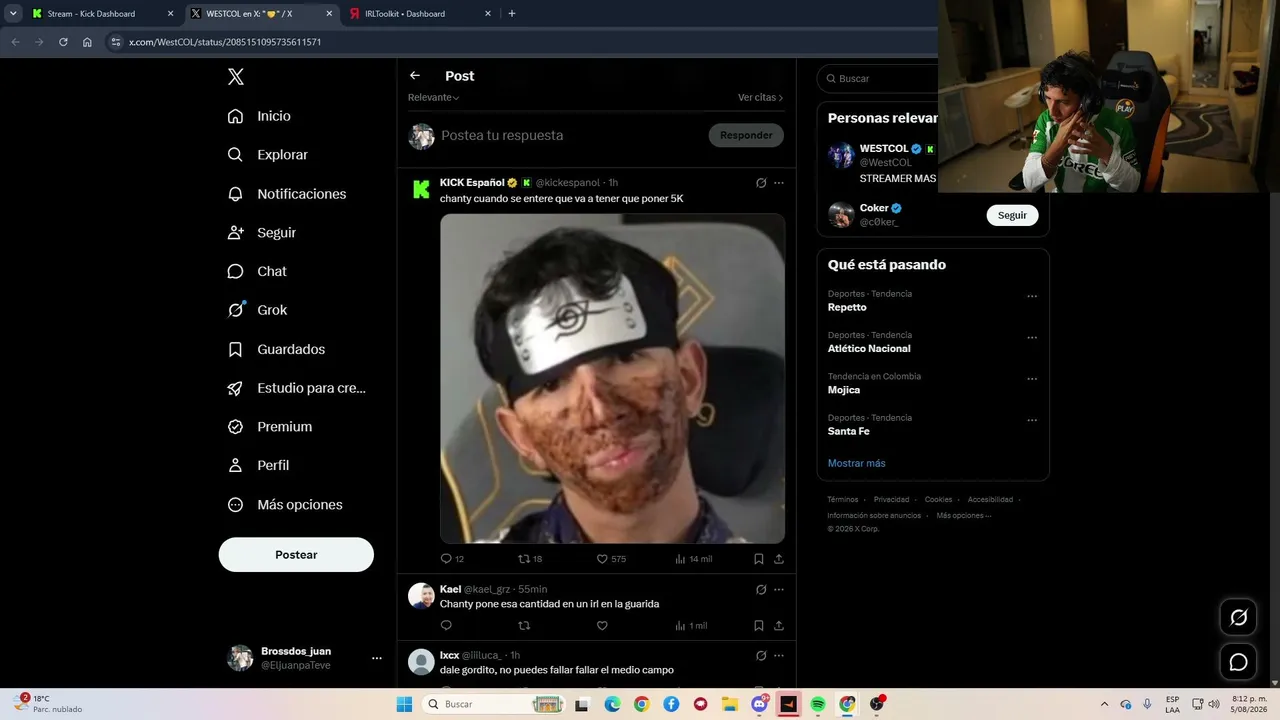Share Kael's comment

[779, 626]
